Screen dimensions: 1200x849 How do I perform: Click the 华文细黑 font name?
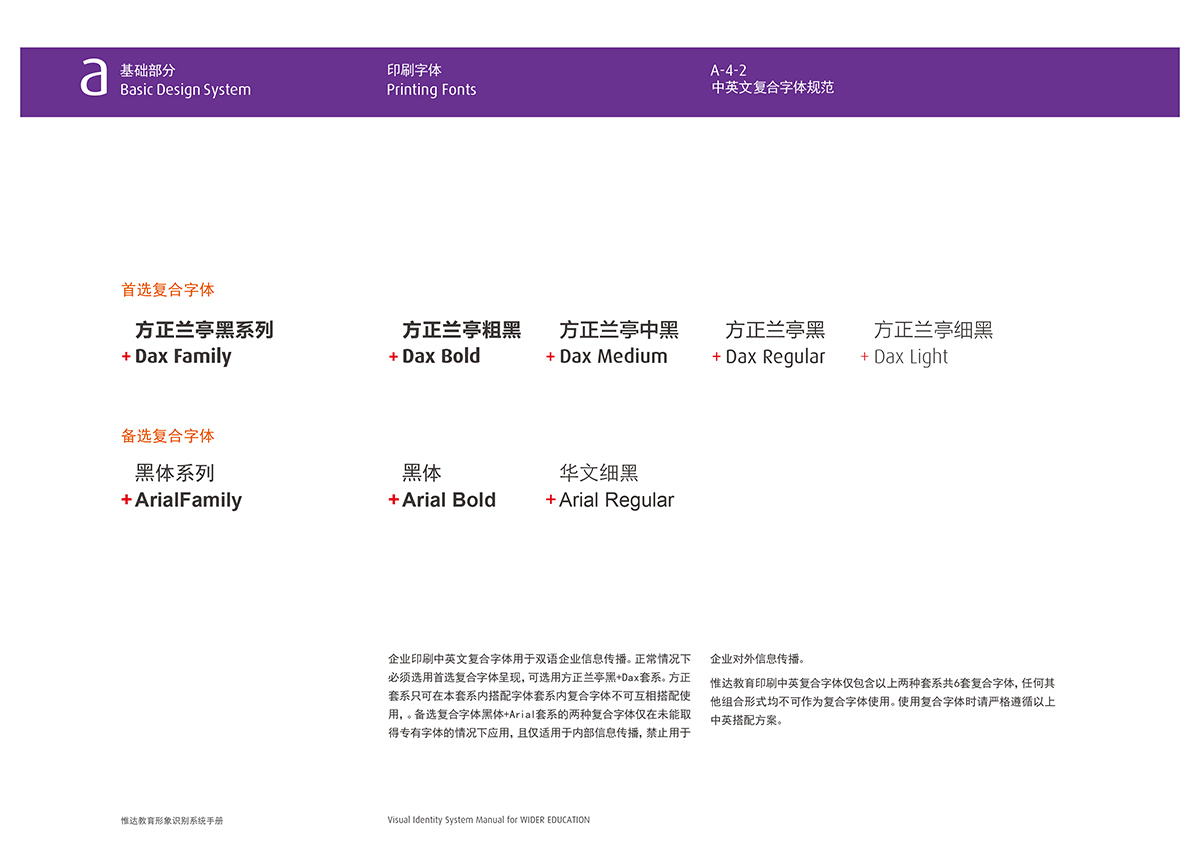coord(598,473)
